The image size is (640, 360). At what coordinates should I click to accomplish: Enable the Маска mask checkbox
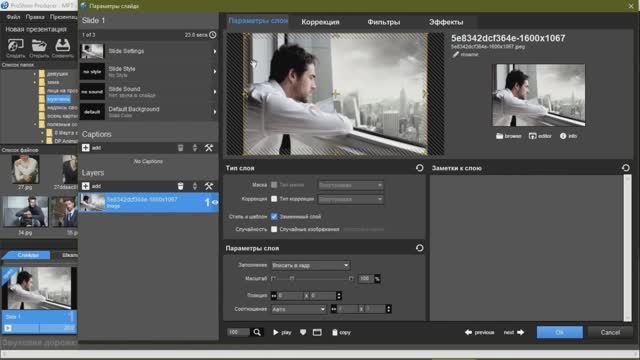[274, 185]
